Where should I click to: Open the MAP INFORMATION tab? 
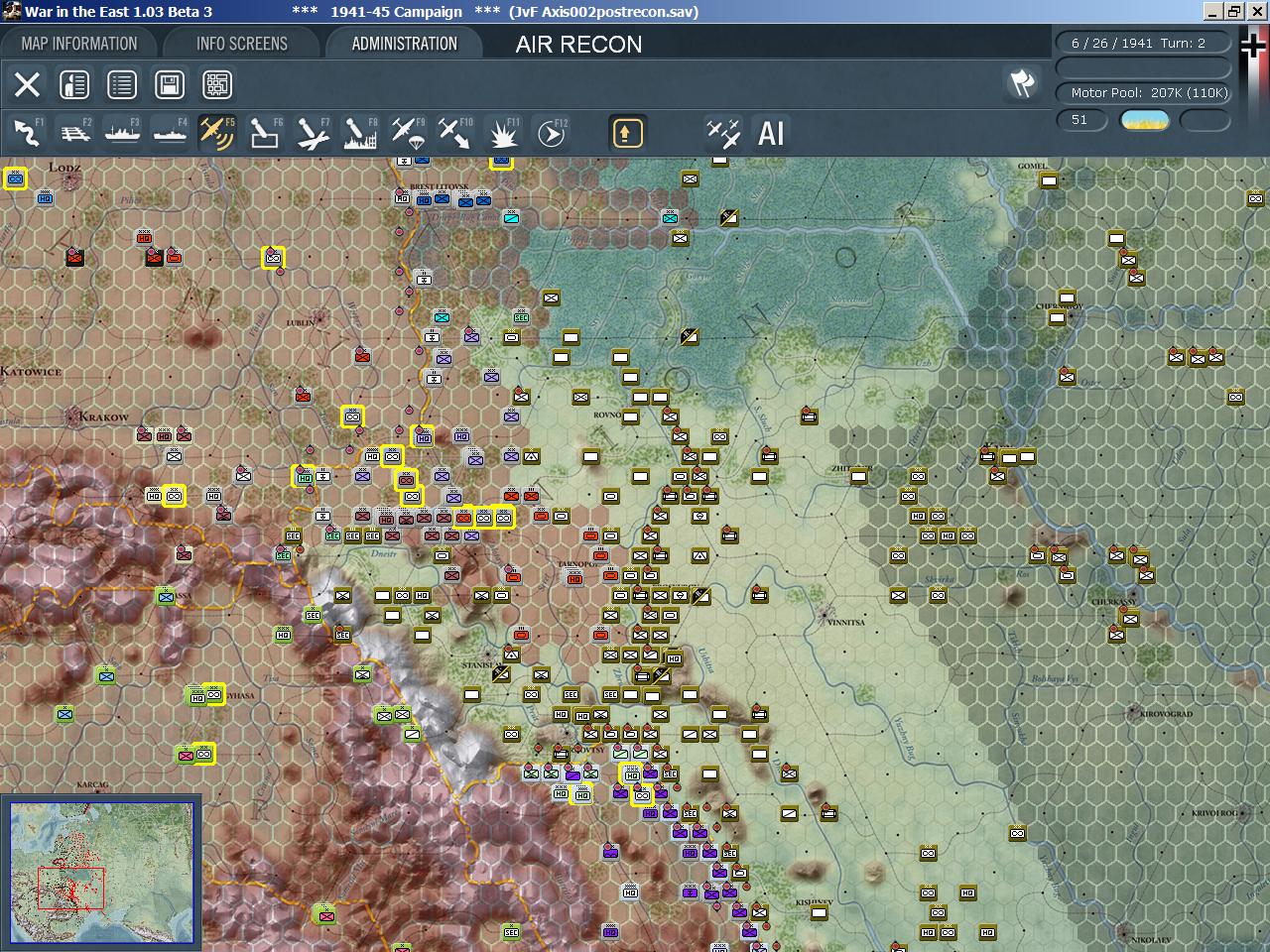coord(79,44)
